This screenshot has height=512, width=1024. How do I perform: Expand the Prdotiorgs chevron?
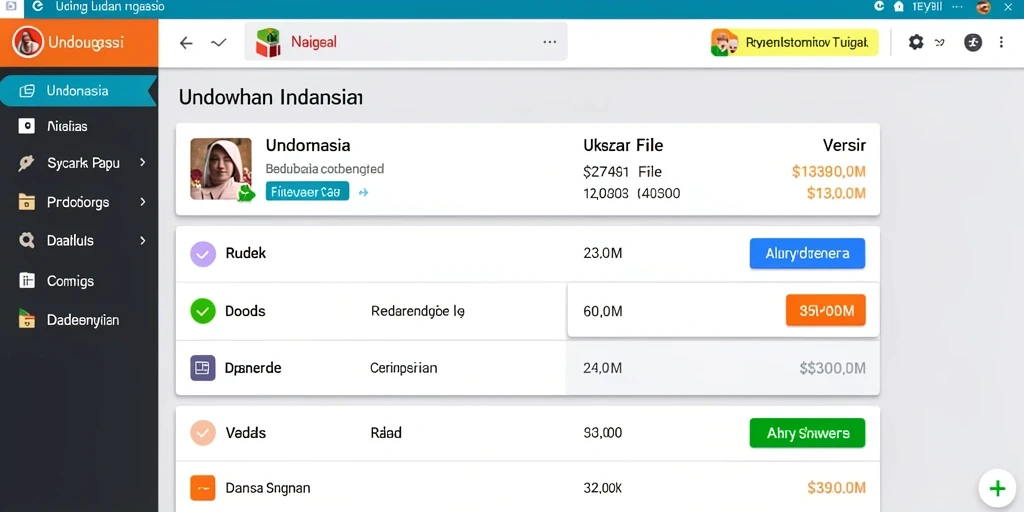[142, 202]
